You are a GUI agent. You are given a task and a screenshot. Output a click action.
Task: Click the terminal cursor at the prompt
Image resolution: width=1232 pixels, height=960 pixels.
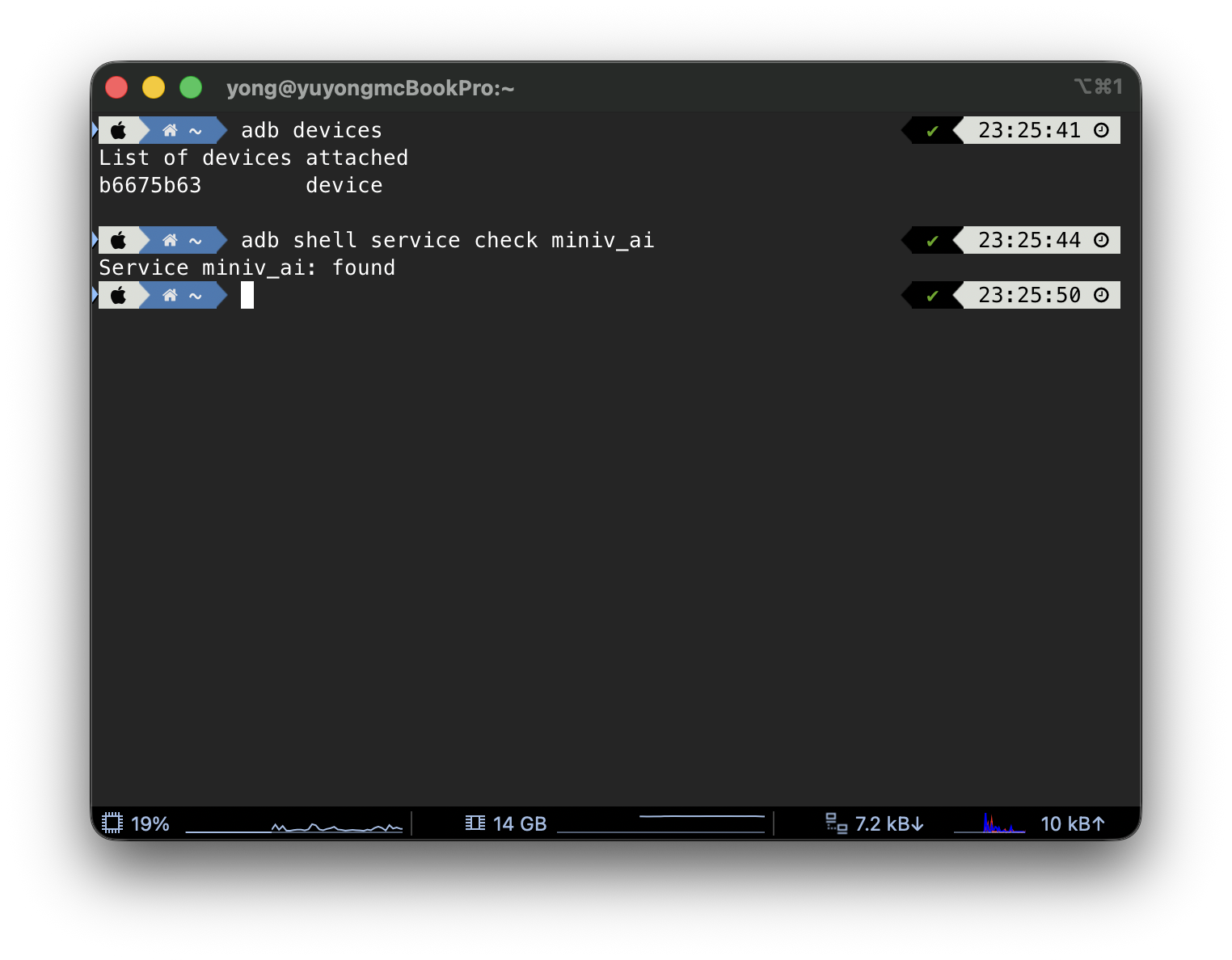tap(247, 295)
